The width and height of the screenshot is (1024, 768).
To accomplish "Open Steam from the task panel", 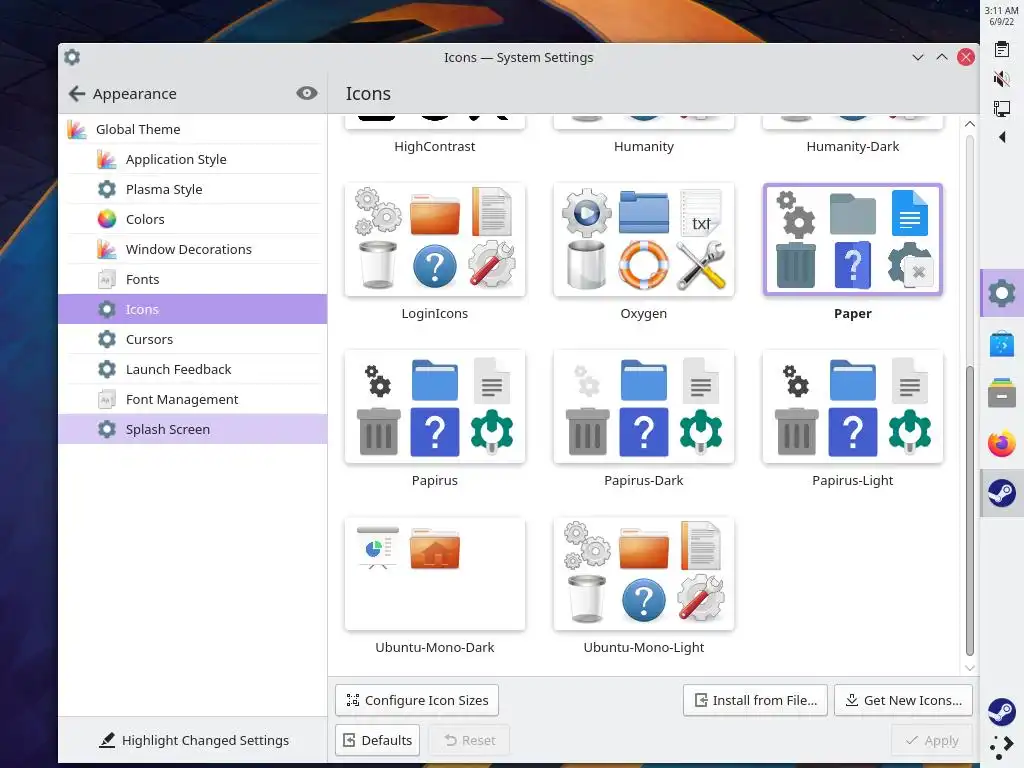I will (x=1002, y=493).
